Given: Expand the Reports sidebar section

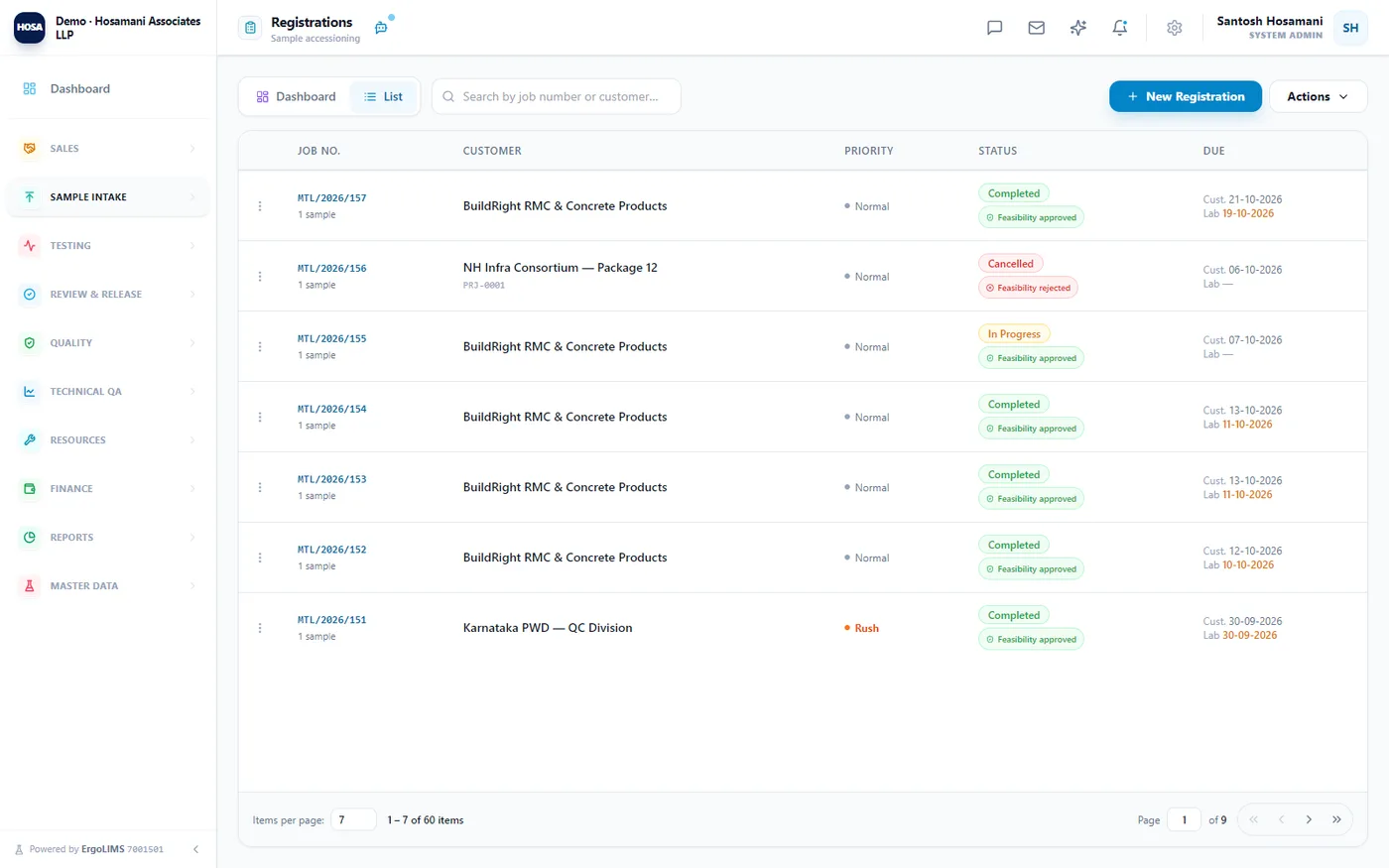Looking at the screenshot, I should (x=108, y=538).
